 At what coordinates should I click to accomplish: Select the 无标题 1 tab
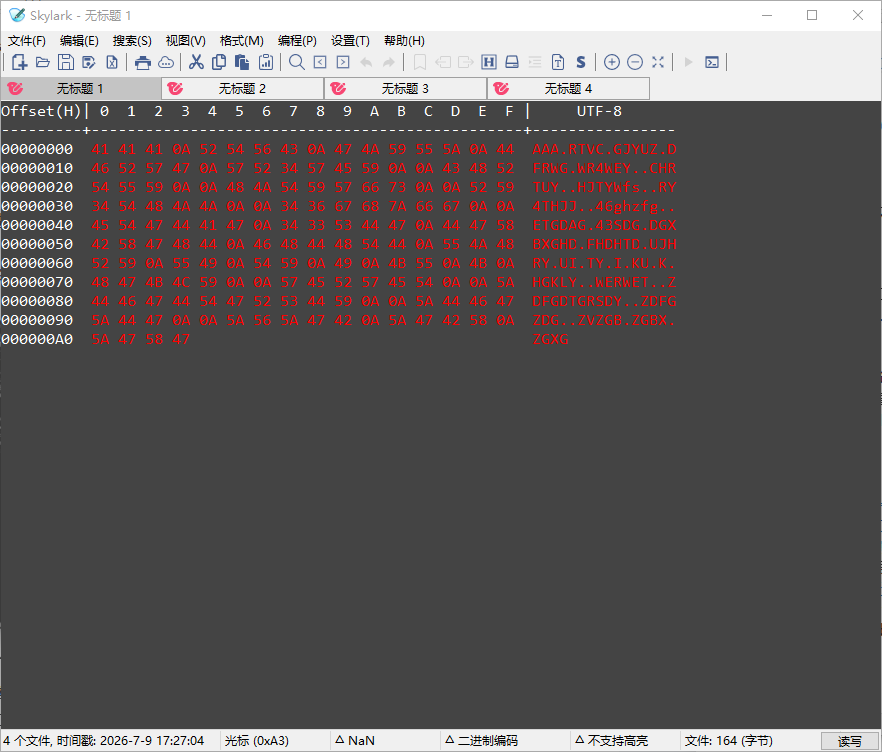pos(81,88)
